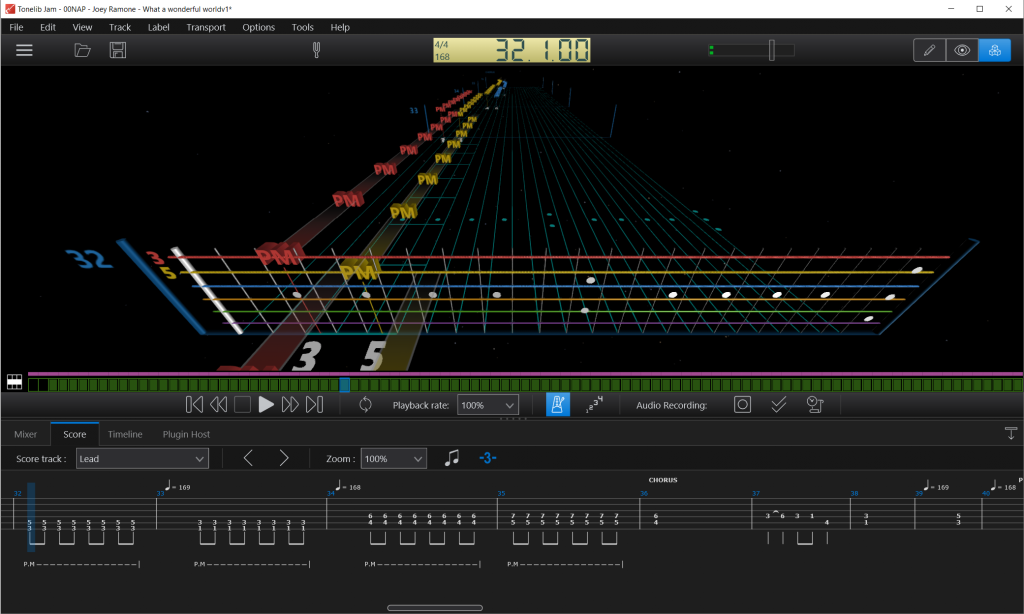Click the audio recording check icon
This screenshot has width=1024, height=614.
click(x=778, y=405)
